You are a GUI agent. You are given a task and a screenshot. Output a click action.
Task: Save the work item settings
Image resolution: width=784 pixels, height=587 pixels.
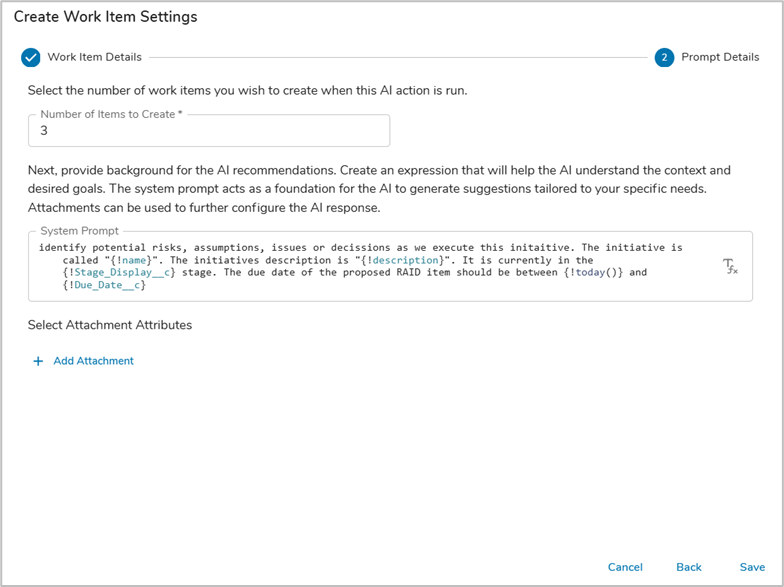752,567
